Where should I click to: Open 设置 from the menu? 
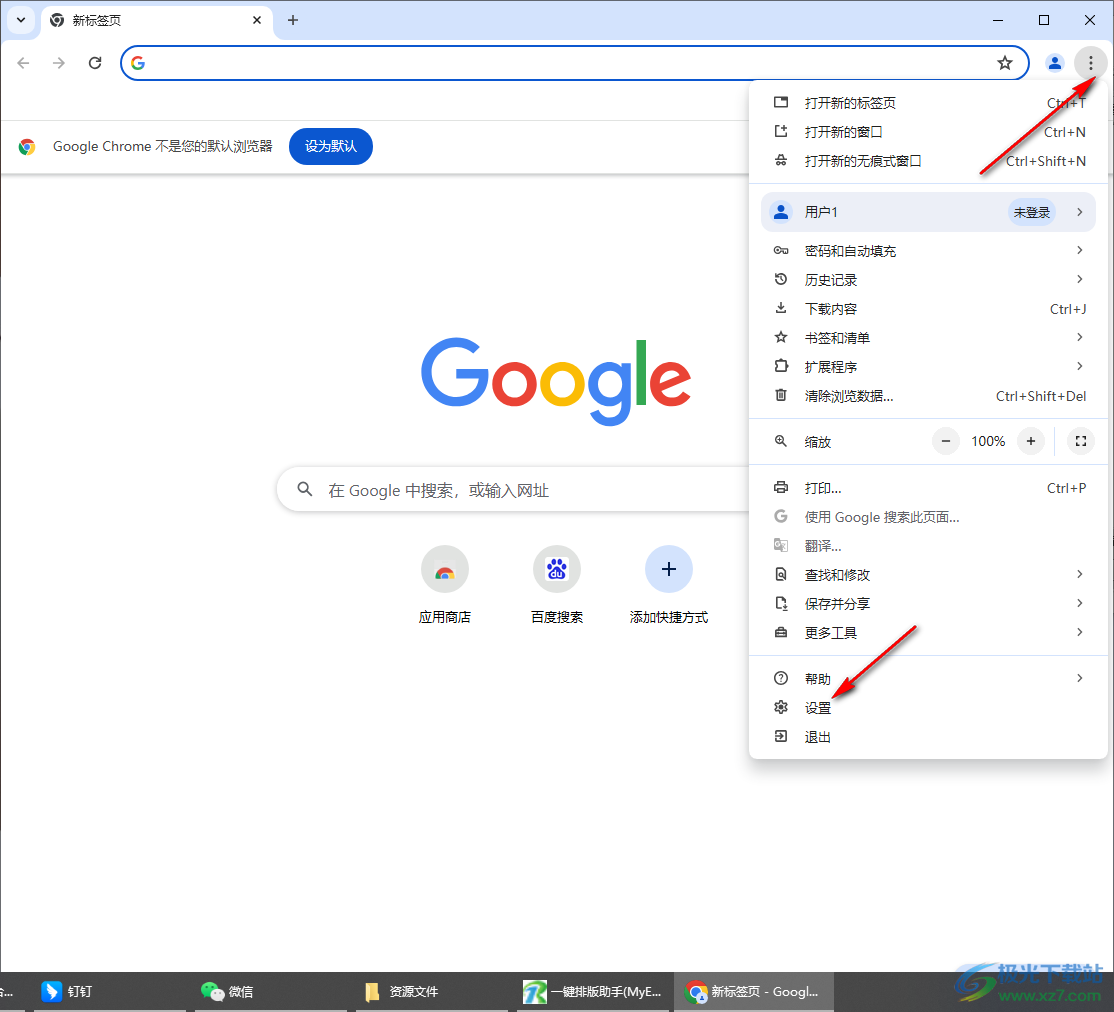tap(928, 708)
